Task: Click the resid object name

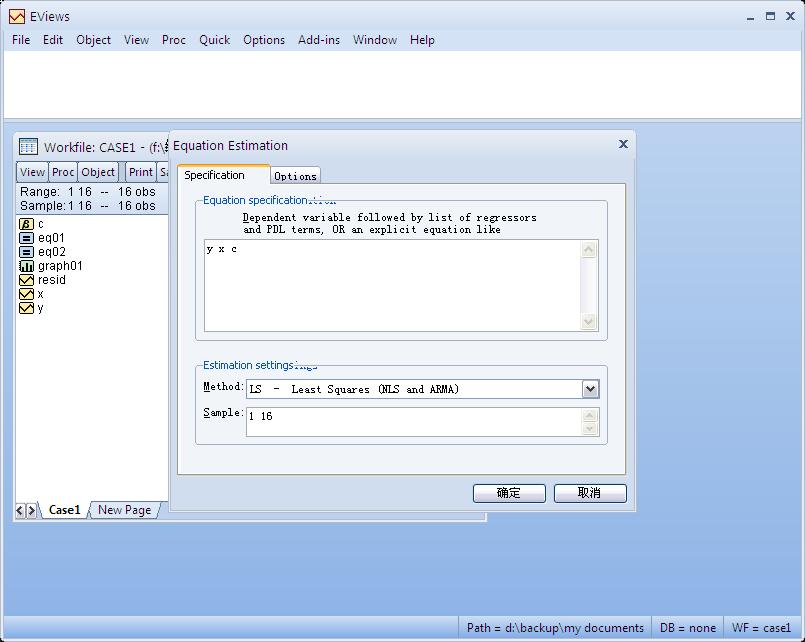Action: click(52, 280)
